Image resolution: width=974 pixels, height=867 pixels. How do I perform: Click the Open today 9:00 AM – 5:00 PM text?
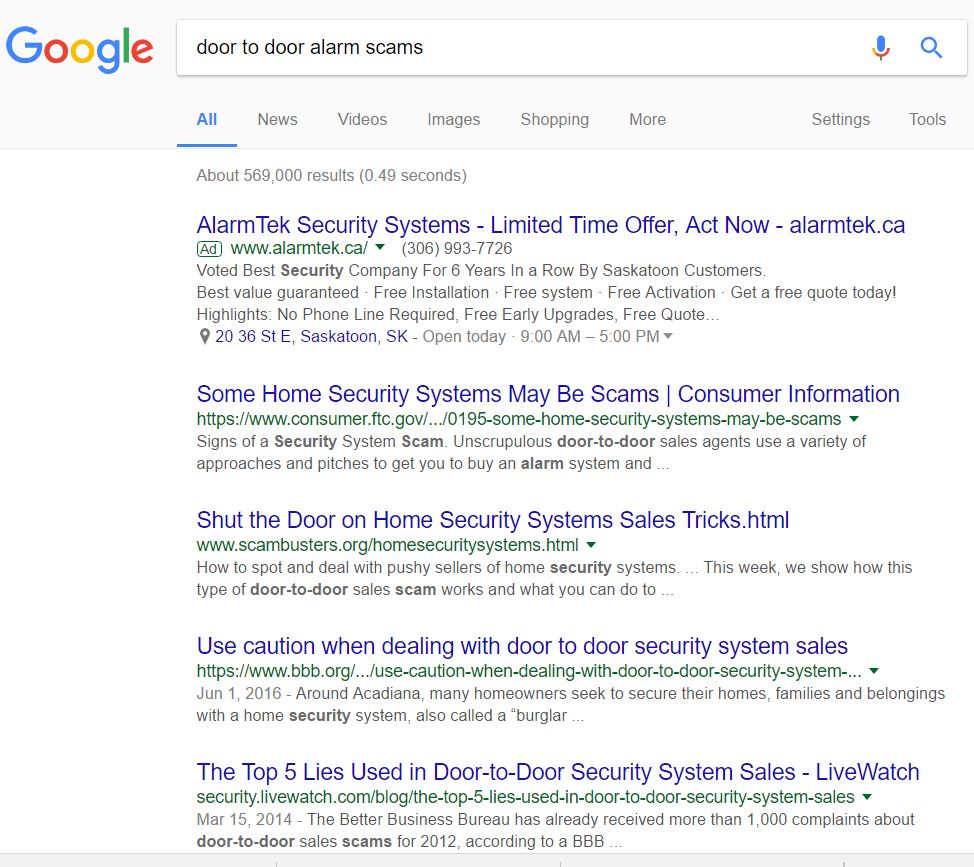(x=540, y=337)
